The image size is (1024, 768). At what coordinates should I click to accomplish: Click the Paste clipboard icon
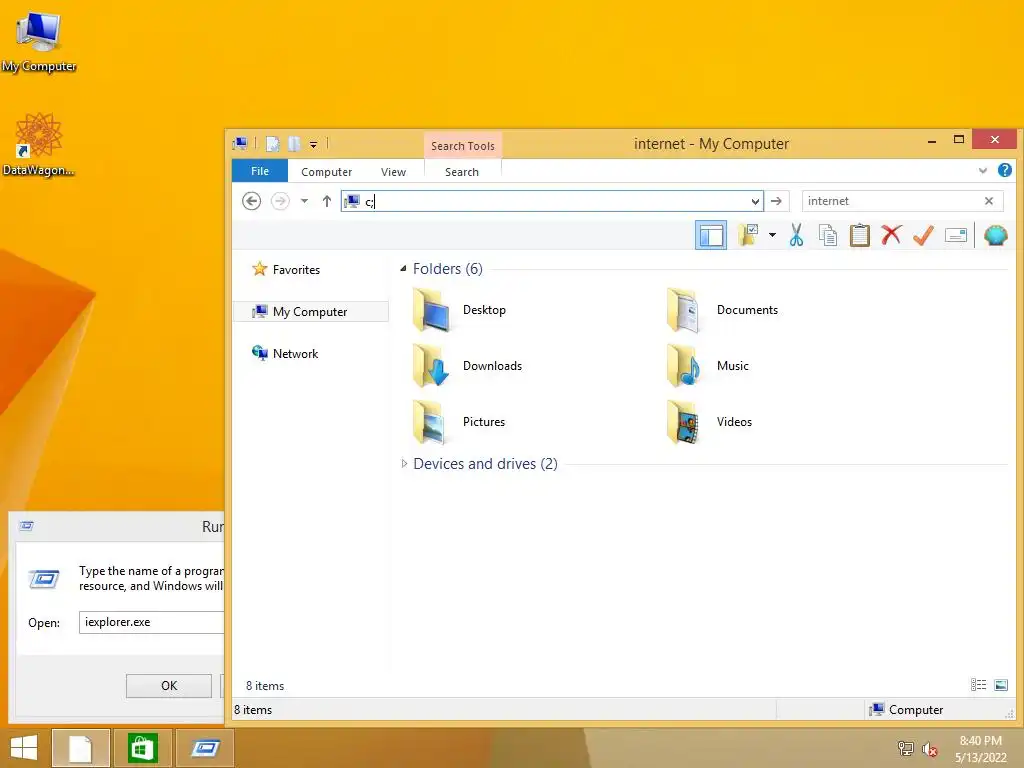coord(859,235)
